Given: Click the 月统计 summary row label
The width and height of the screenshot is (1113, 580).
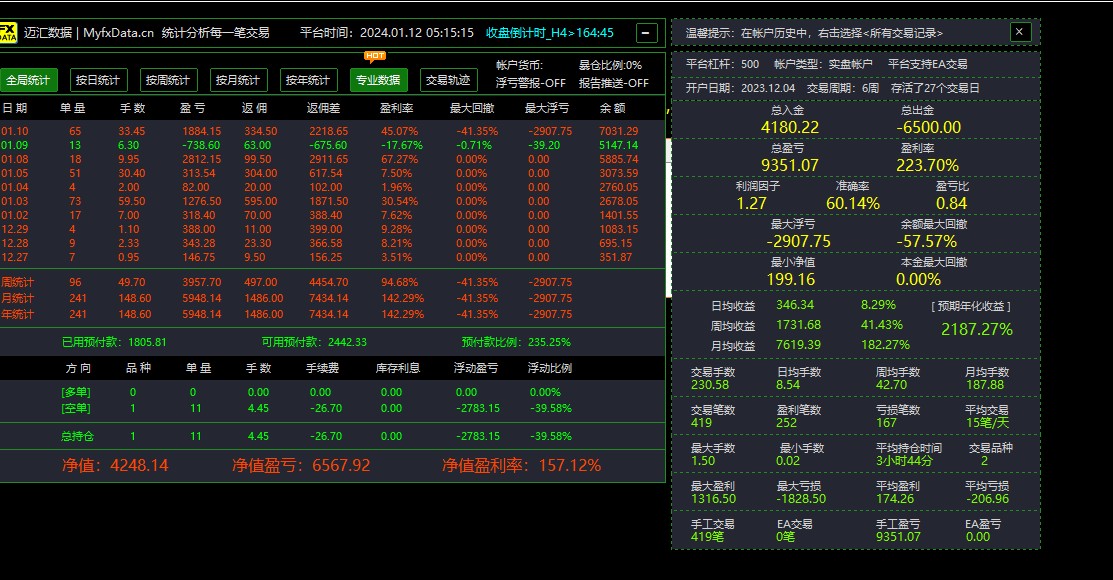Looking at the screenshot, I should [17, 298].
